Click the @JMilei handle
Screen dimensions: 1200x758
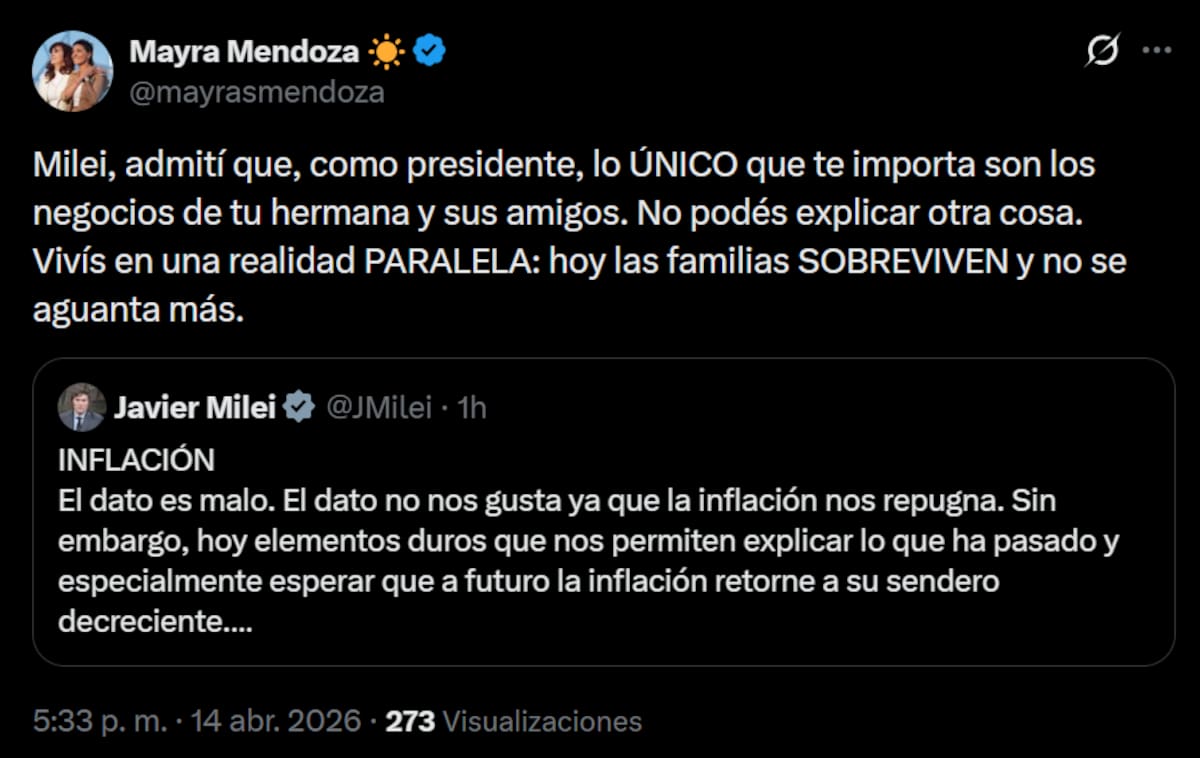point(376,407)
